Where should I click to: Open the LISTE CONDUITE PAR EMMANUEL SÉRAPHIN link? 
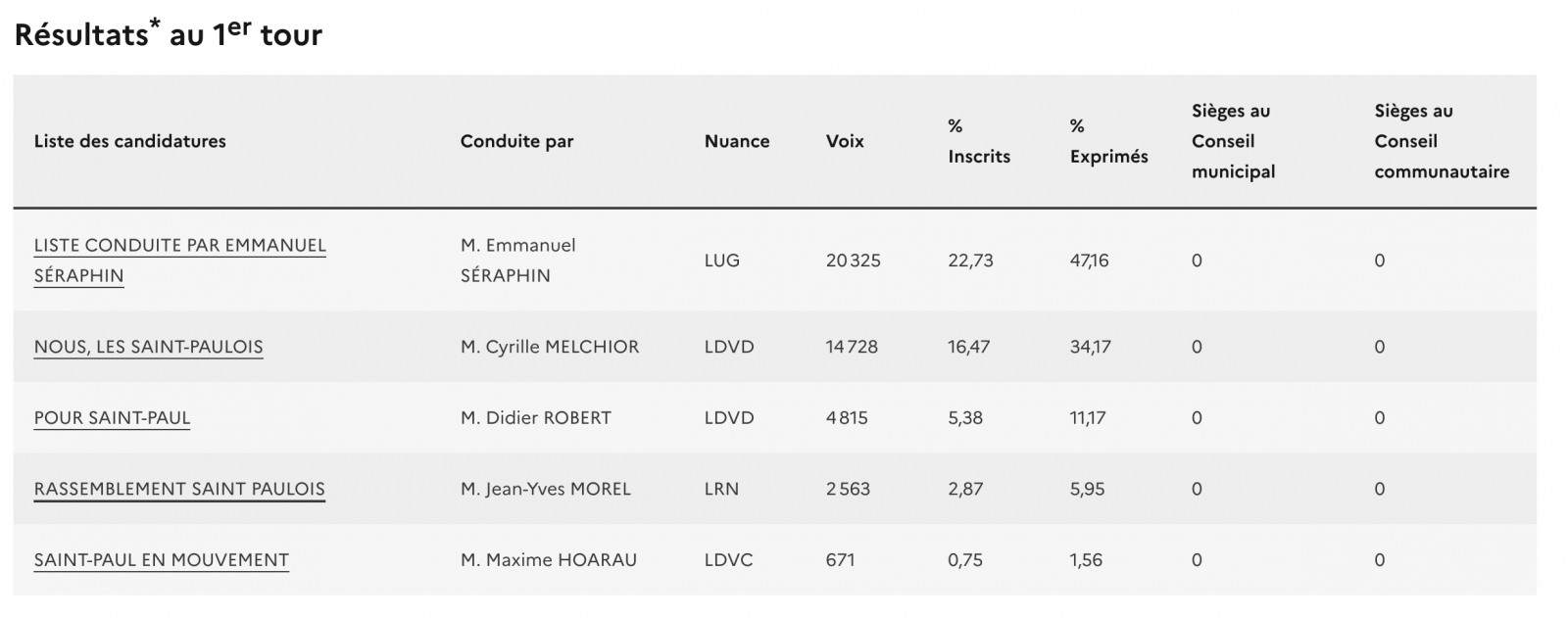click(x=179, y=246)
